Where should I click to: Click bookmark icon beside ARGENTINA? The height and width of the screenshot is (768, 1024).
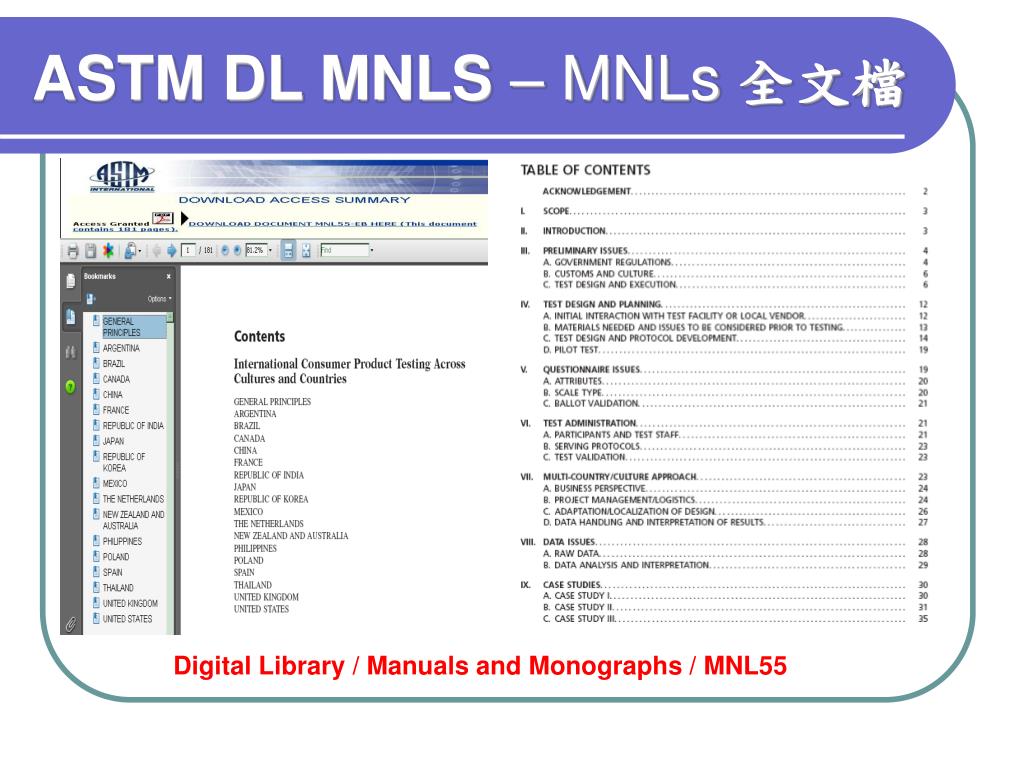[96, 347]
